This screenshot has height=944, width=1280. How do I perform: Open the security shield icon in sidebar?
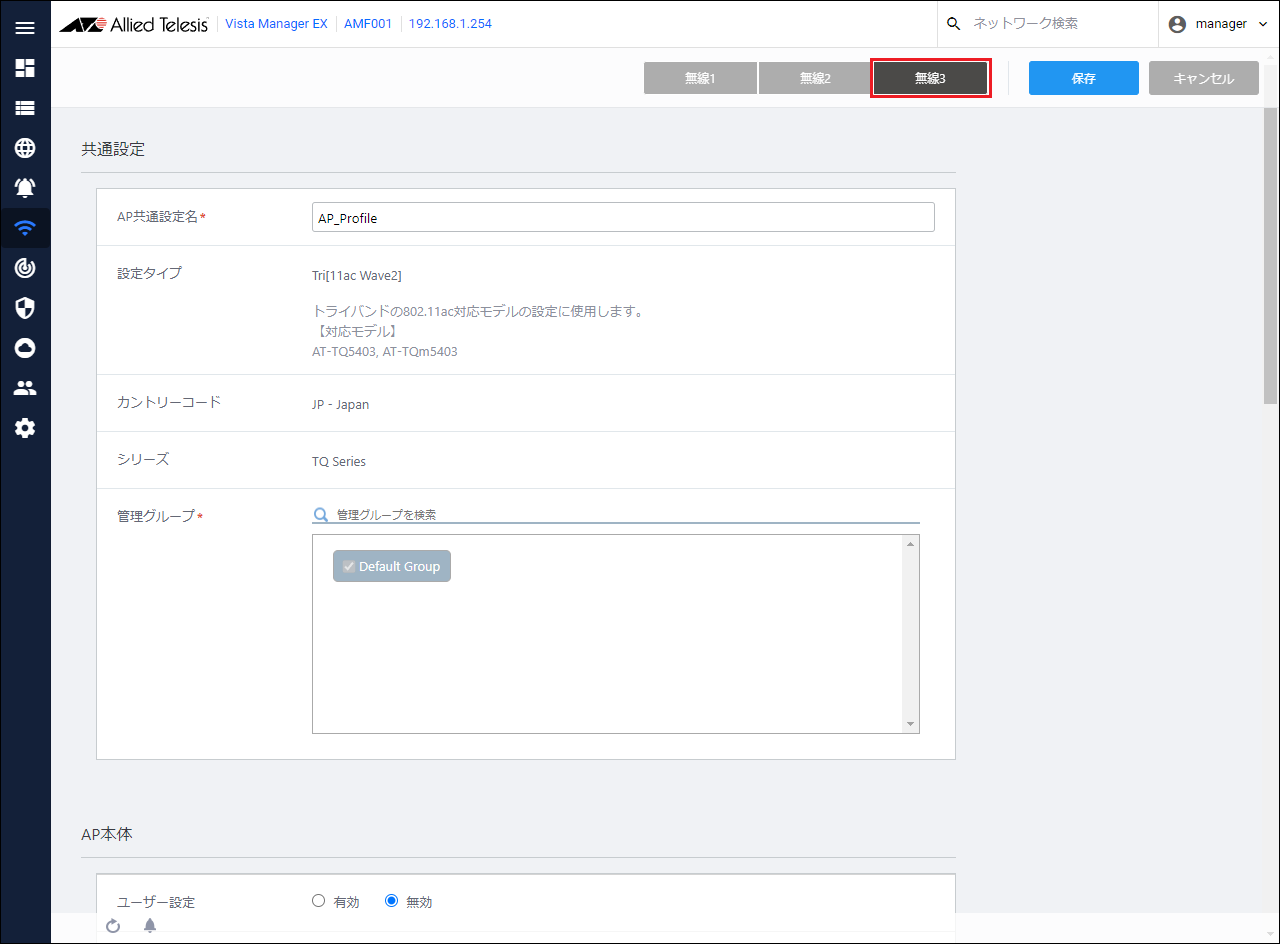[x=25, y=308]
